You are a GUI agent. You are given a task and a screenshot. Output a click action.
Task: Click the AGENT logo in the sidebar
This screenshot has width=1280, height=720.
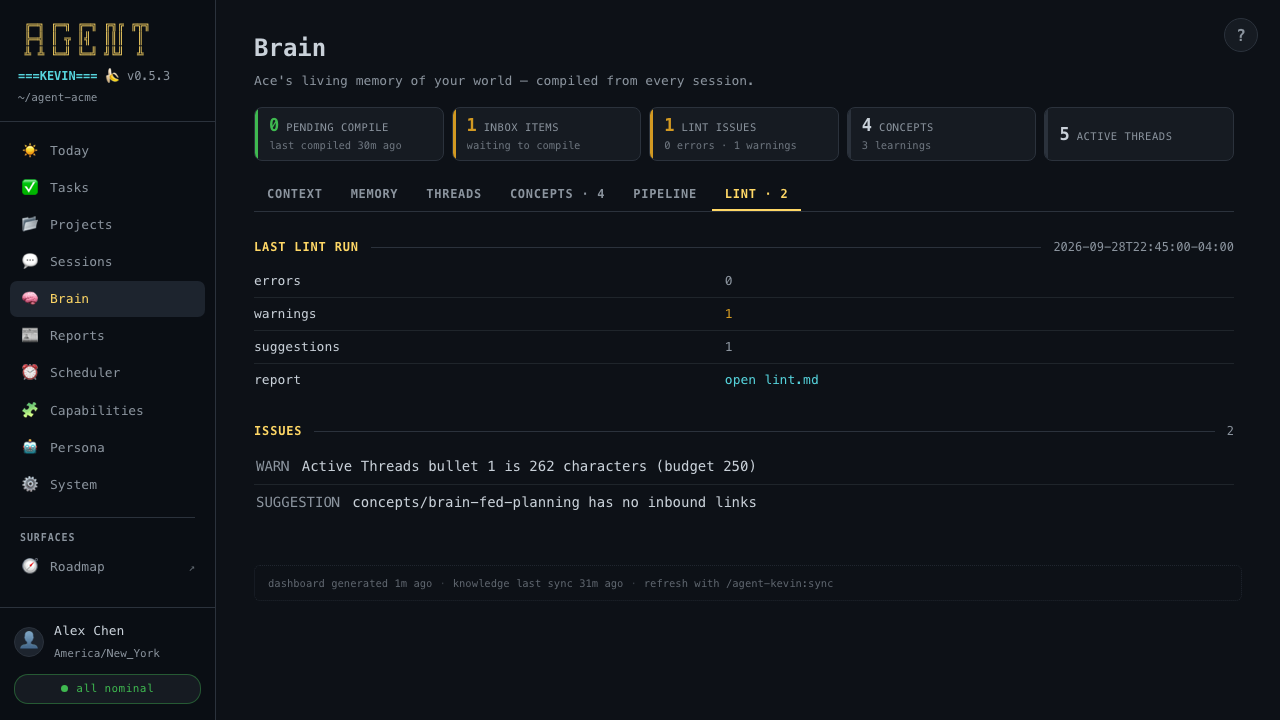[x=87, y=40]
